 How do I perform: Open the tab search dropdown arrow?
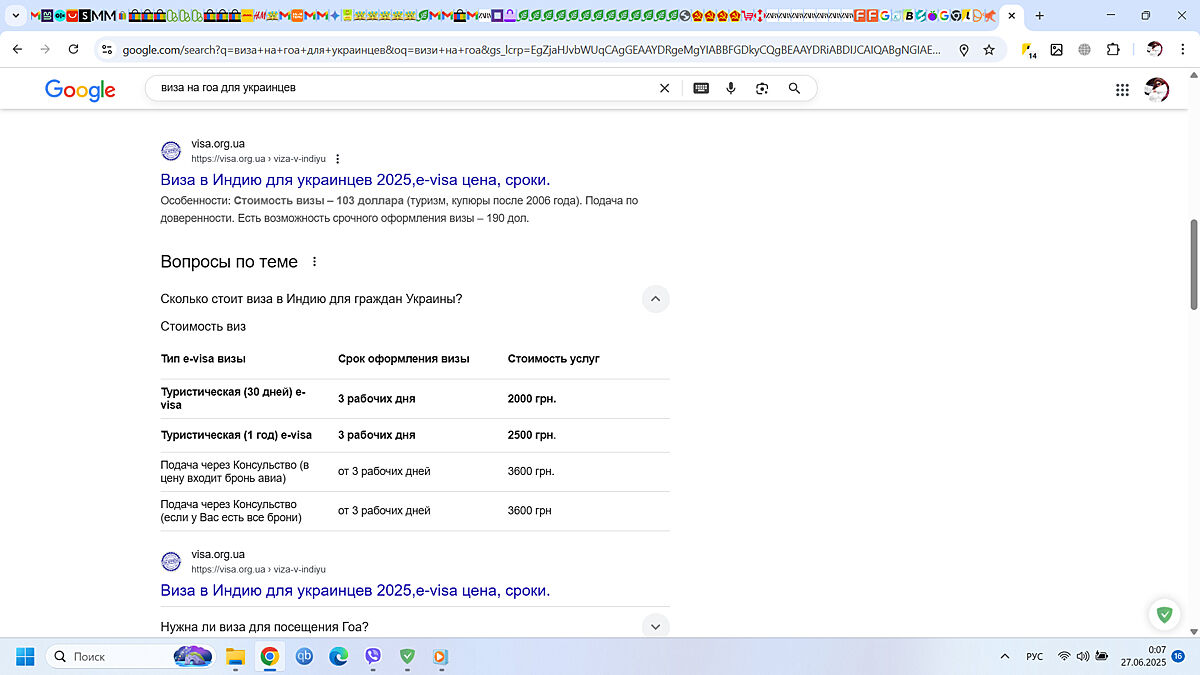click(15, 16)
